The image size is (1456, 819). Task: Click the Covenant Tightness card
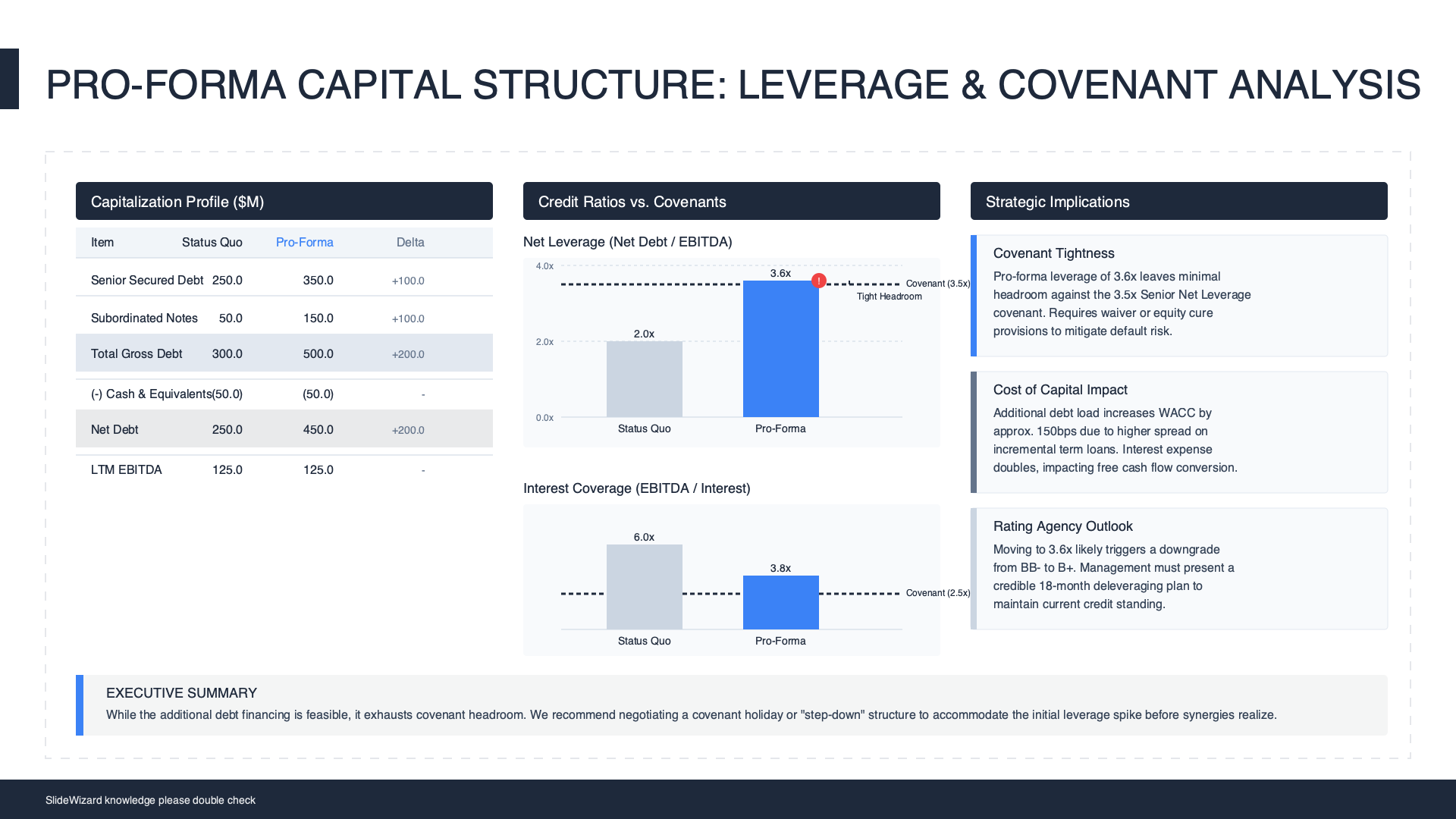click(x=1178, y=296)
